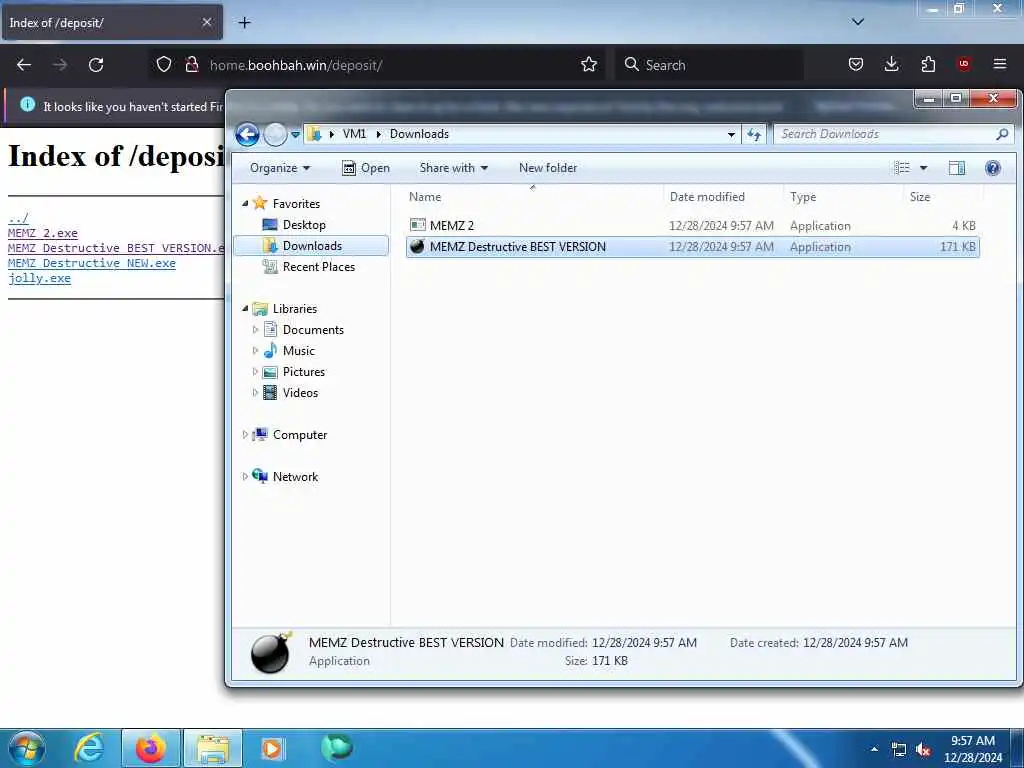Image resolution: width=1024 pixels, height=768 pixels.
Task: Click Downloads in the Explorer breadcrumb
Action: point(419,134)
